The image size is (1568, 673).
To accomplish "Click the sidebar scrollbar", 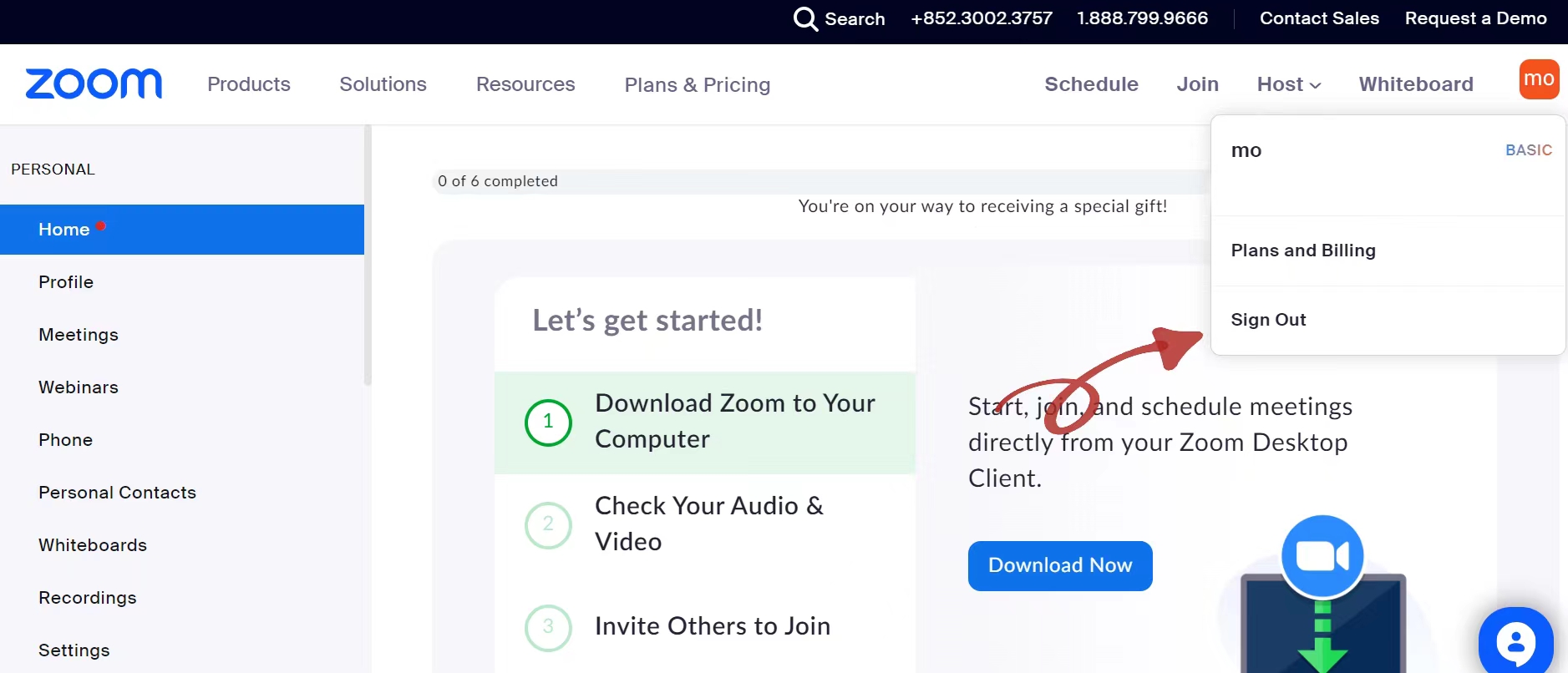I will pyautogui.click(x=368, y=255).
